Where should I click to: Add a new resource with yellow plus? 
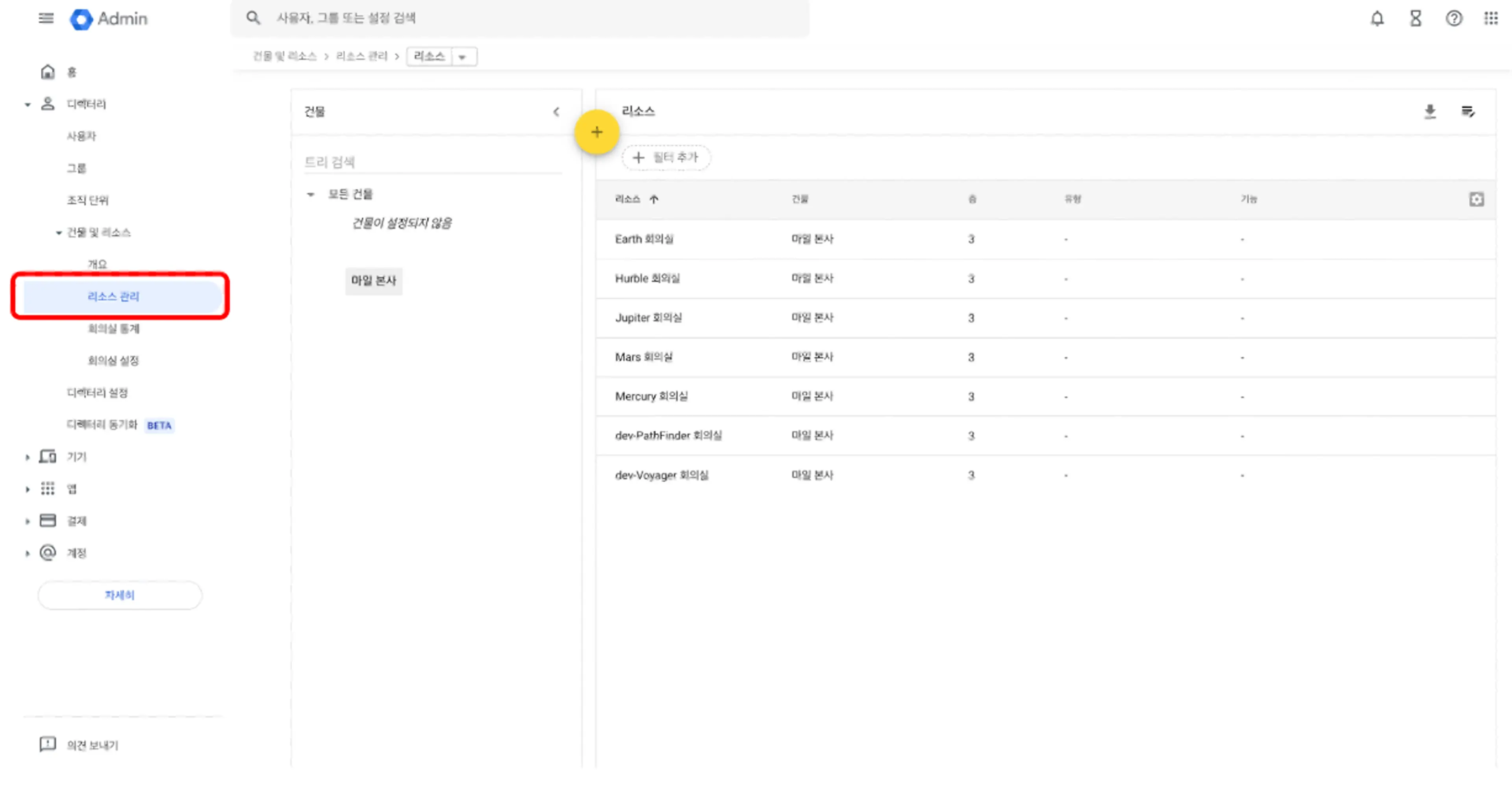pos(597,132)
